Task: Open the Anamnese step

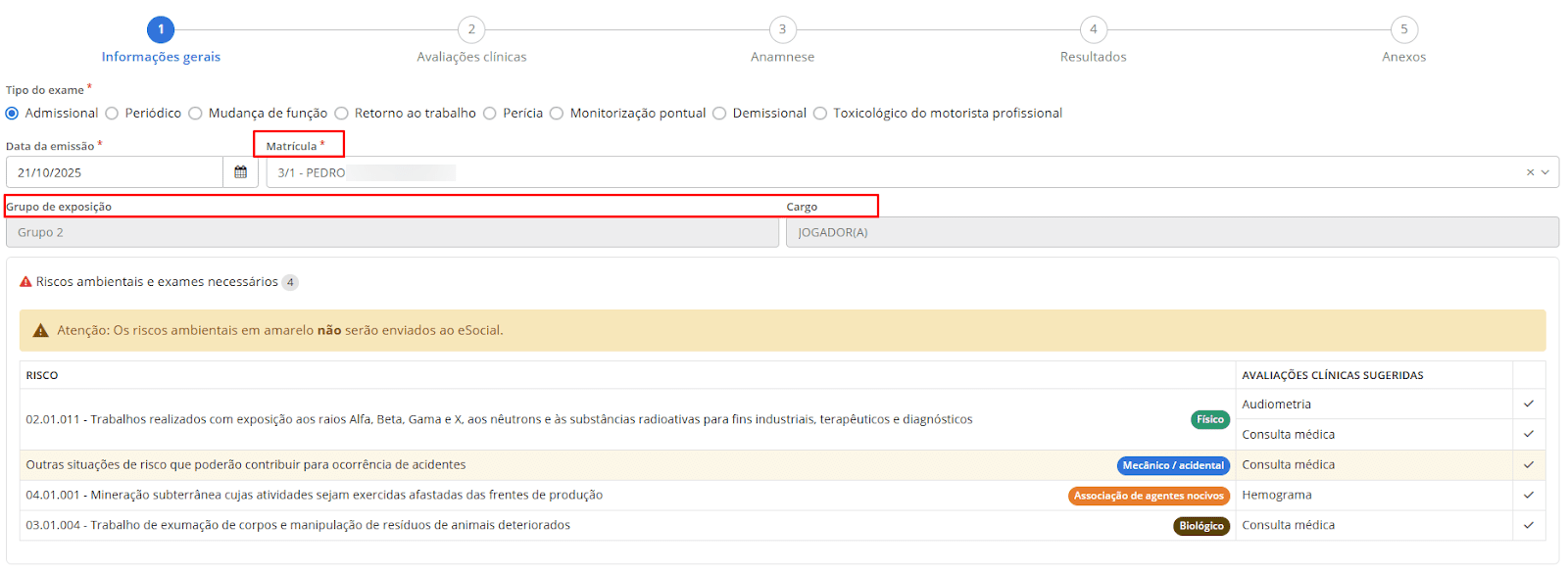Action: point(782,29)
